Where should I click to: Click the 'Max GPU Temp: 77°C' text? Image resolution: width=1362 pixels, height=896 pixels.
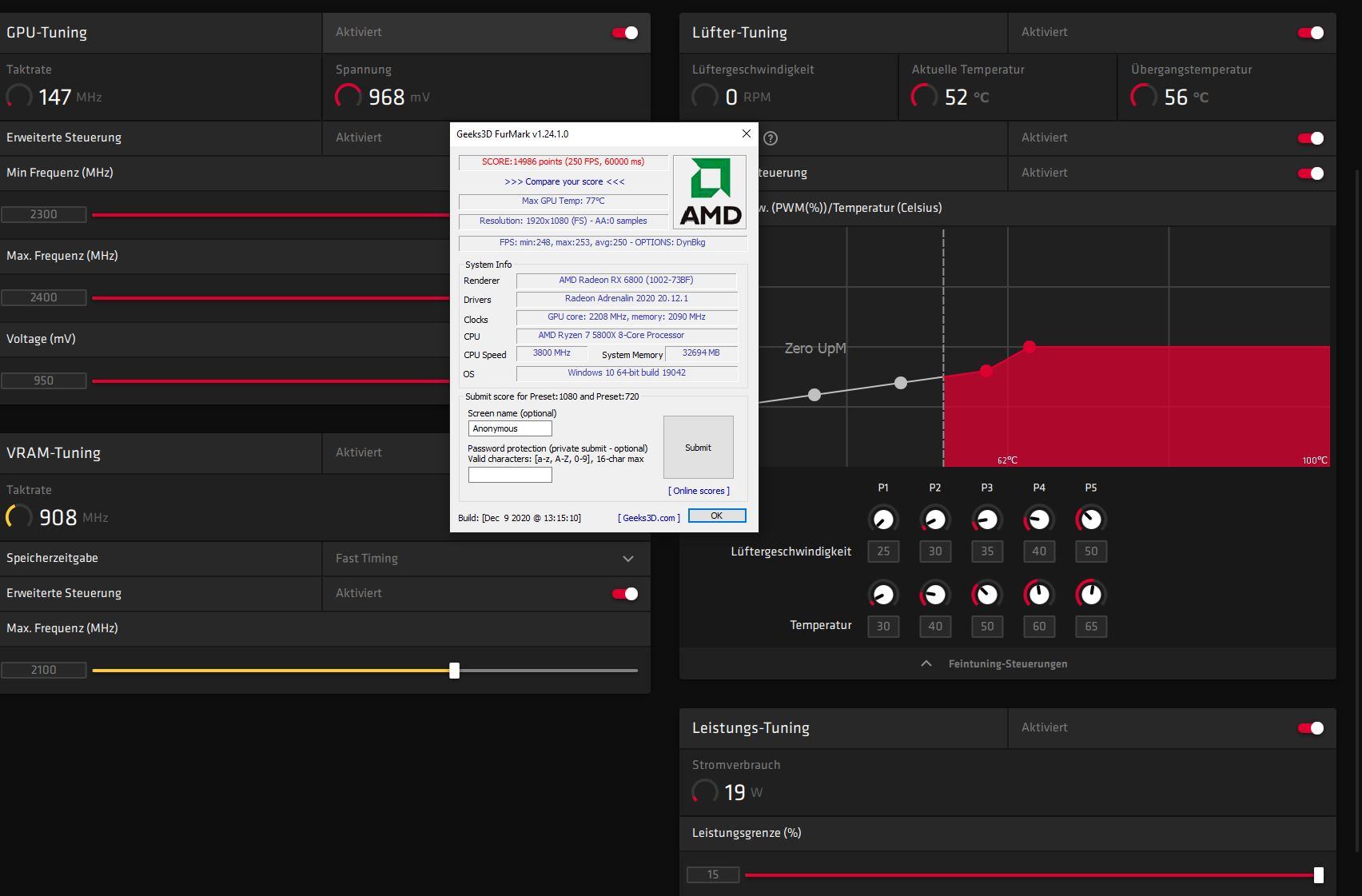[x=563, y=201]
